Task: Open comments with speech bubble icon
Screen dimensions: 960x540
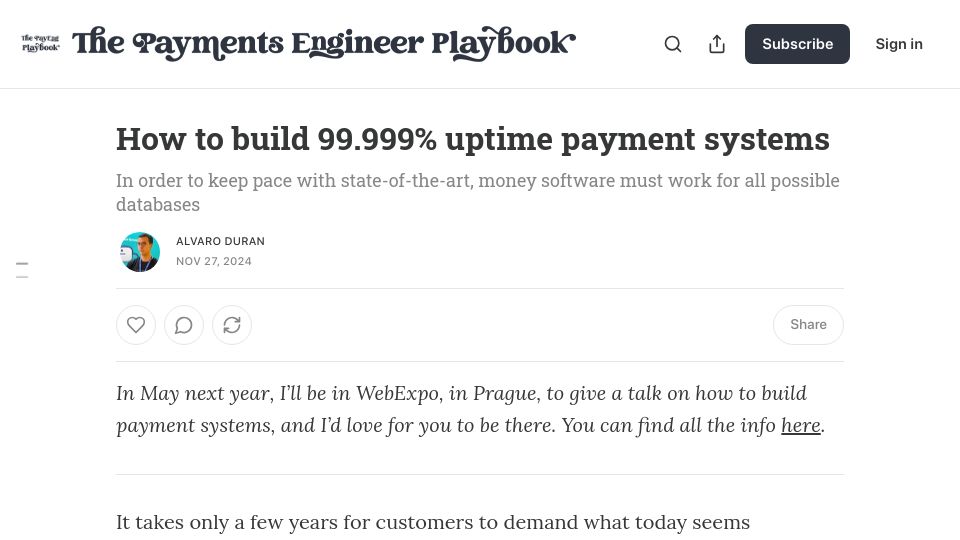Action: (184, 325)
